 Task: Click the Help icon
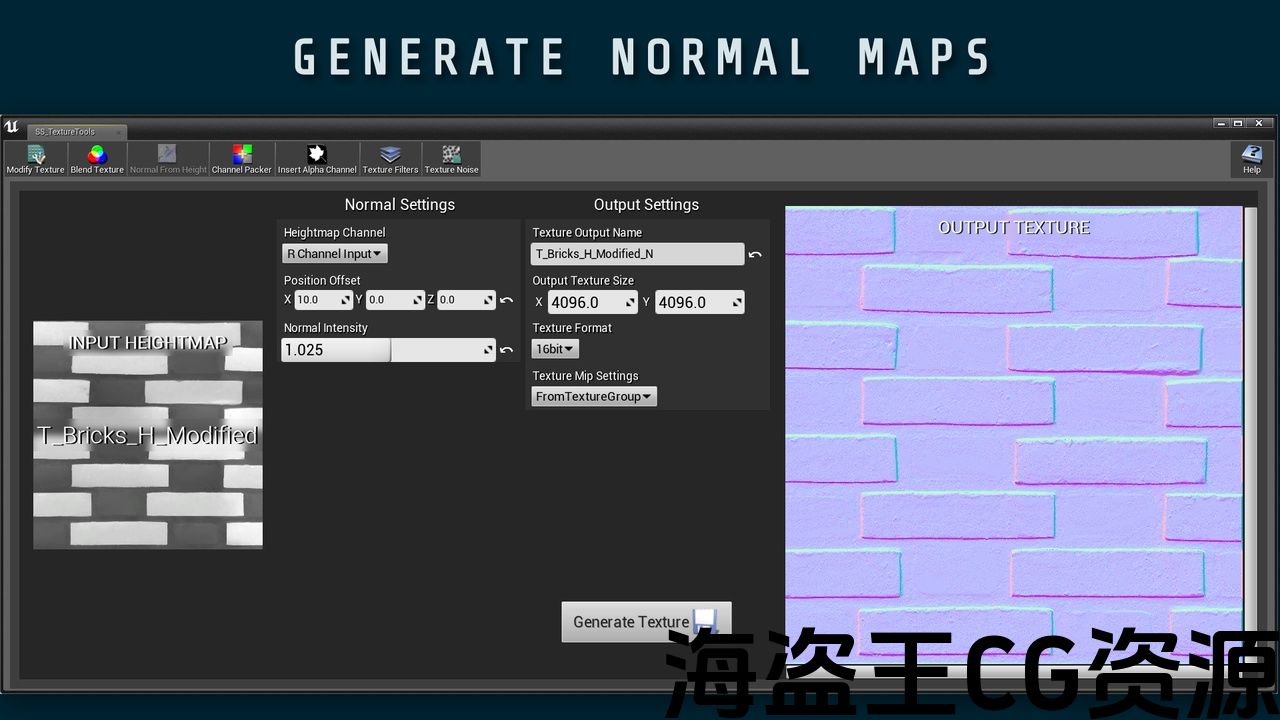pyautogui.click(x=1251, y=159)
